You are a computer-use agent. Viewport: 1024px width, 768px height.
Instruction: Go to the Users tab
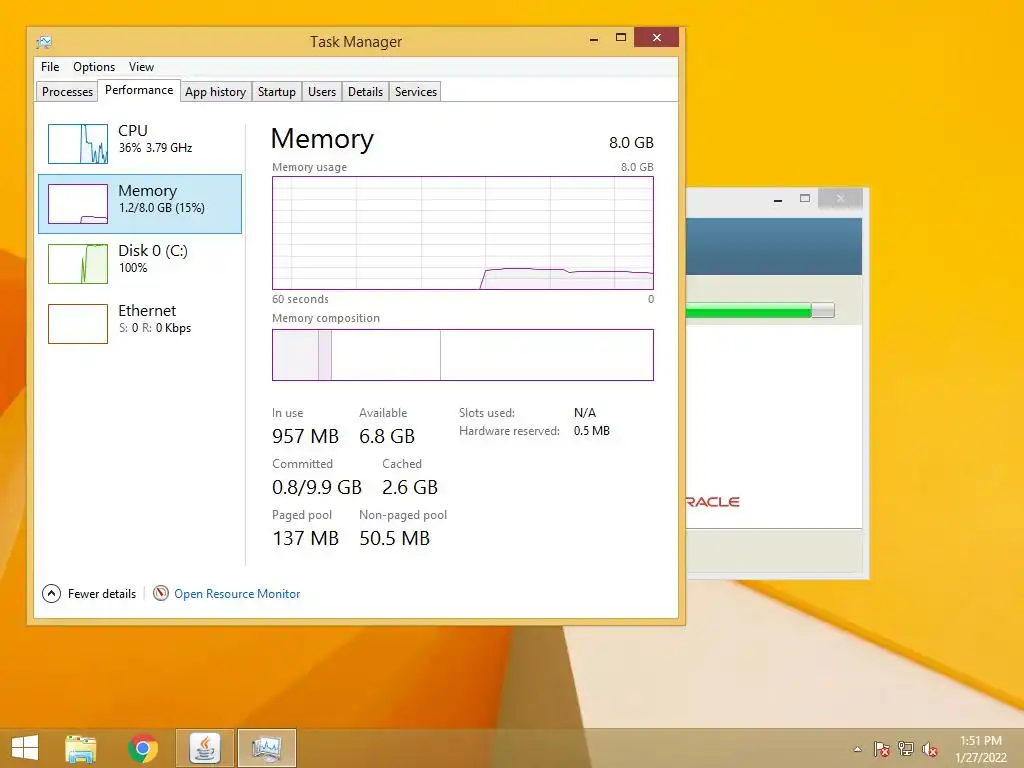(322, 91)
